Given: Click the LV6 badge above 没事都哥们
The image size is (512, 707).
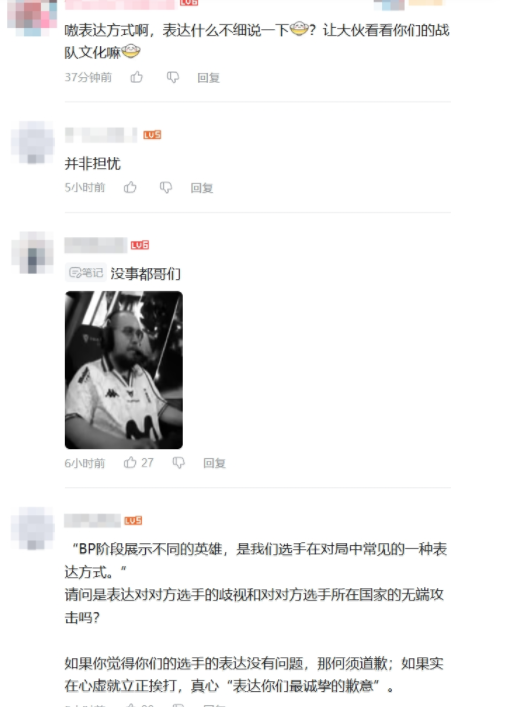Looking at the screenshot, I should tap(140, 245).
